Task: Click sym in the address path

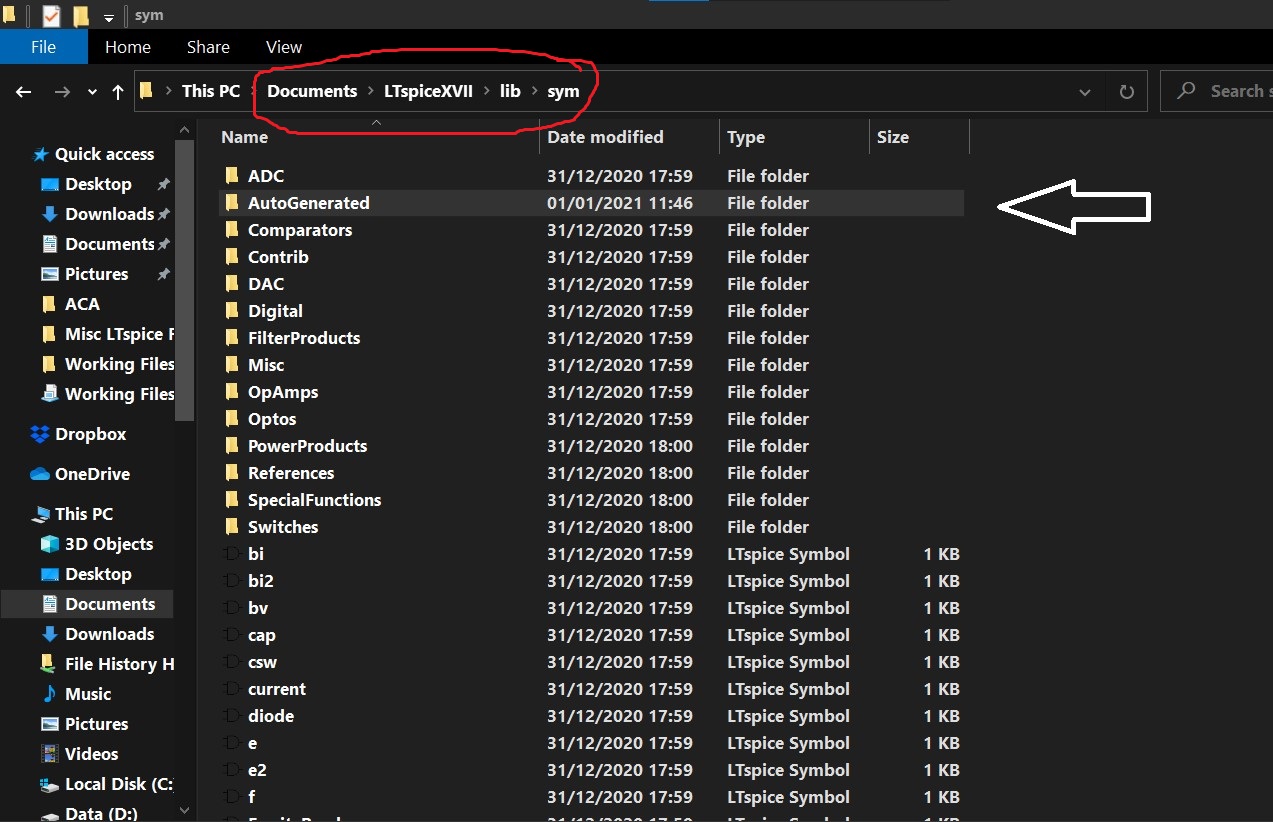Action: (x=563, y=91)
